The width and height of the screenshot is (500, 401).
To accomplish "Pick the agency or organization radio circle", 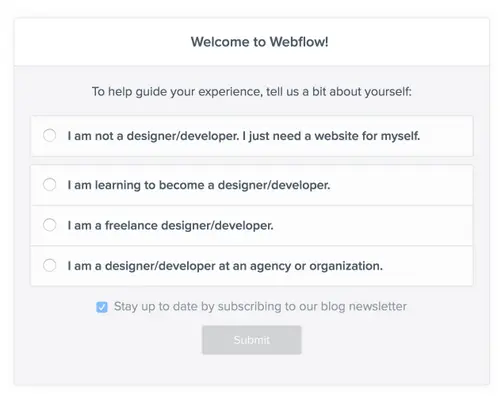I will pos(50,266).
